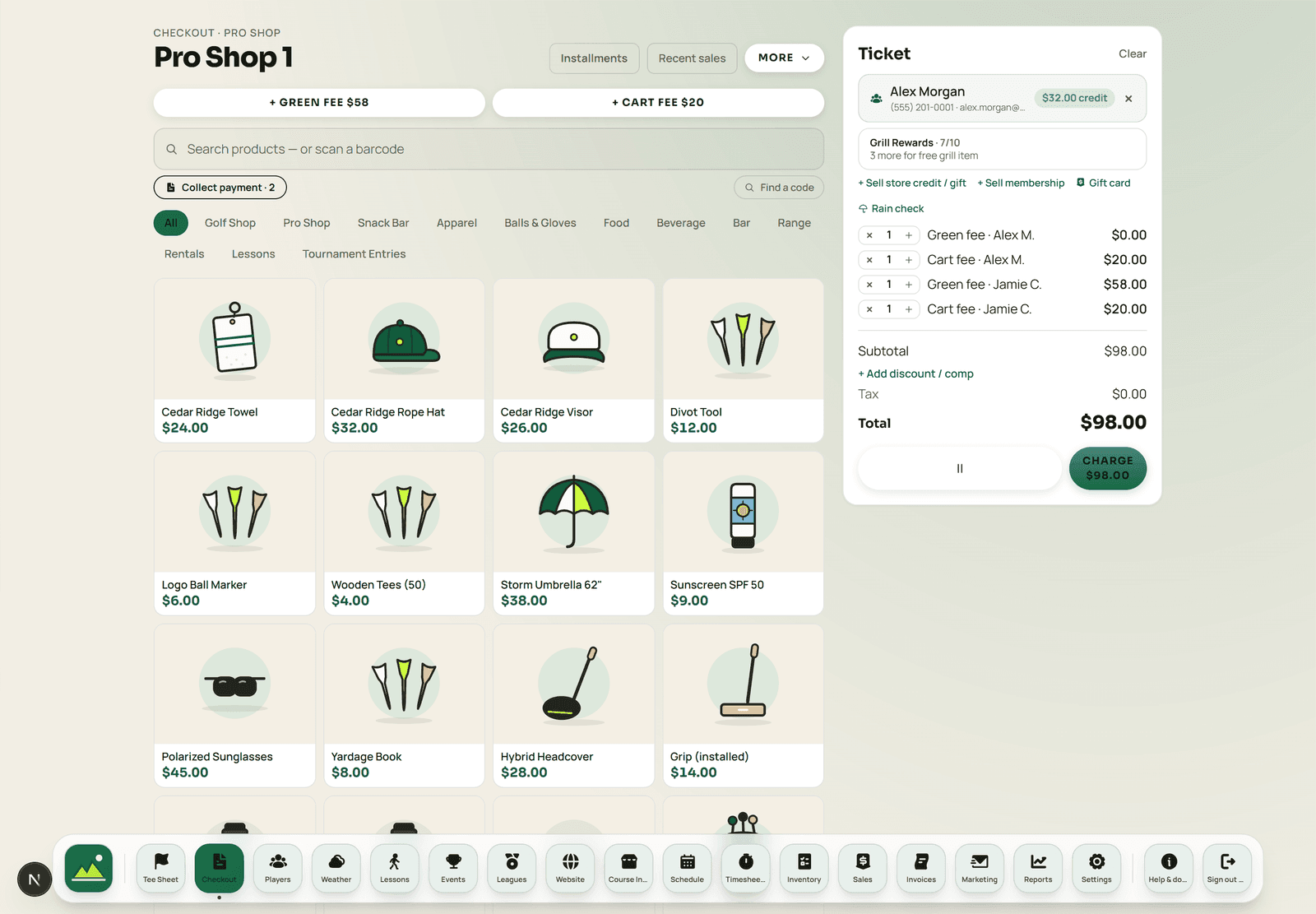This screenshot has width=1316, height=914.
Task: Filter by Snack Bar category
Action: pyautogui.click(x=383, y=223)
